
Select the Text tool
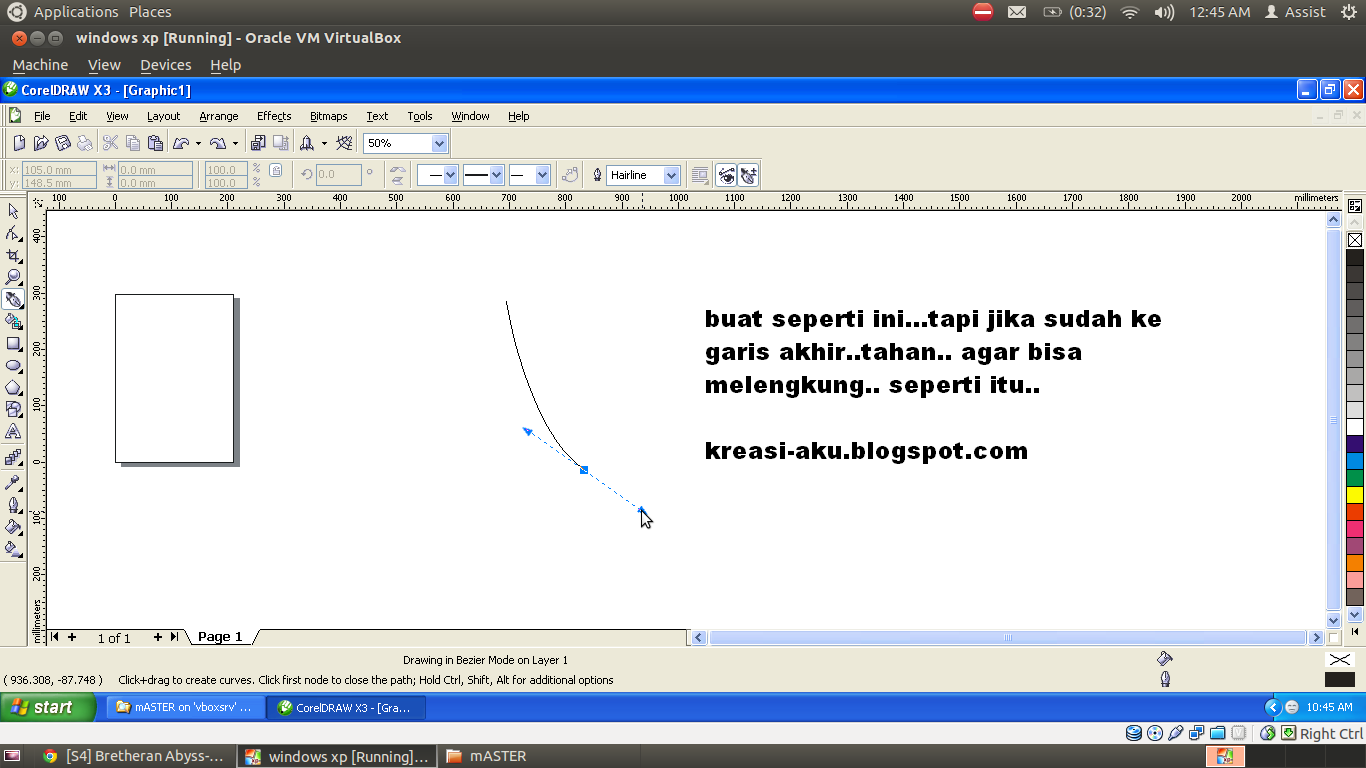click(x=13, y=431)
